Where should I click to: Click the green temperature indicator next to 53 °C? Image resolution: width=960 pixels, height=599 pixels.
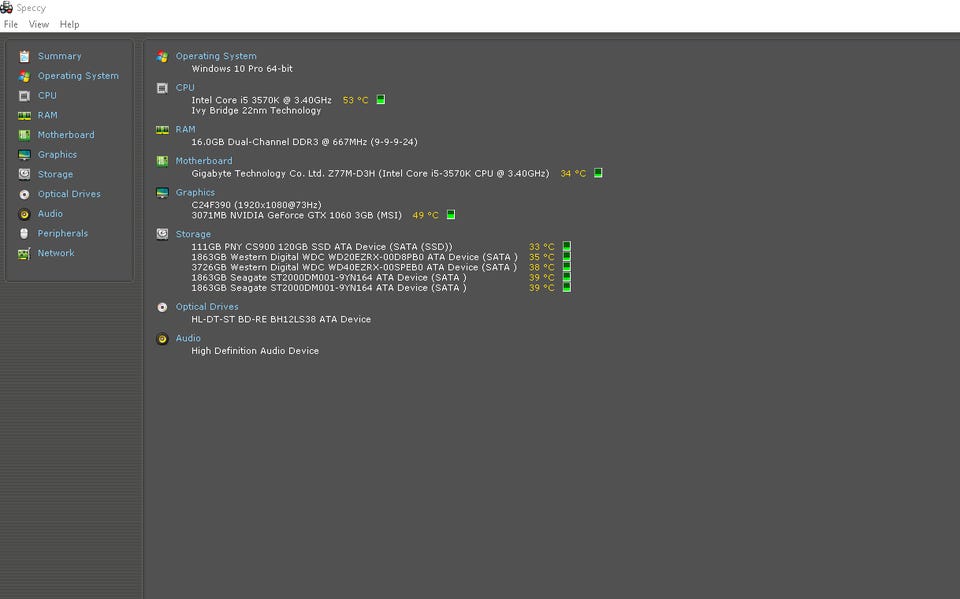point(381,99)
